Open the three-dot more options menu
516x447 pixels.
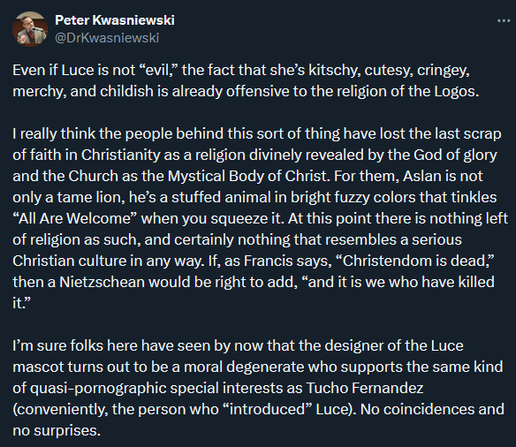point(503,21)
